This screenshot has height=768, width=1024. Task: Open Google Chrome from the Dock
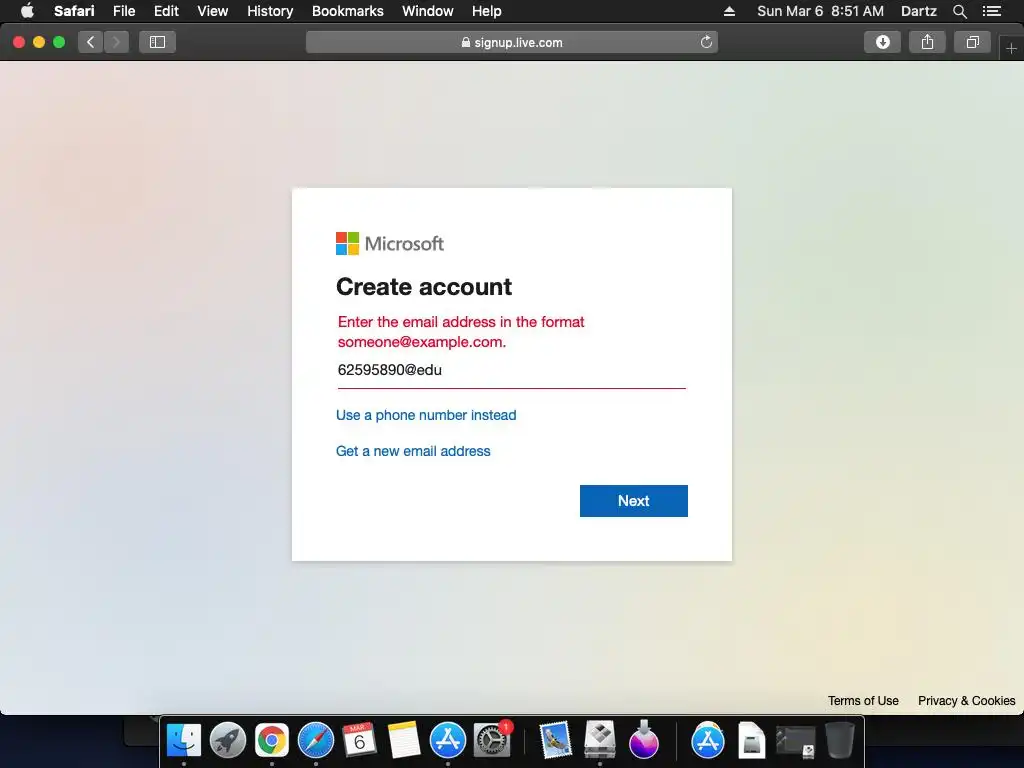(x=272, y=740)
